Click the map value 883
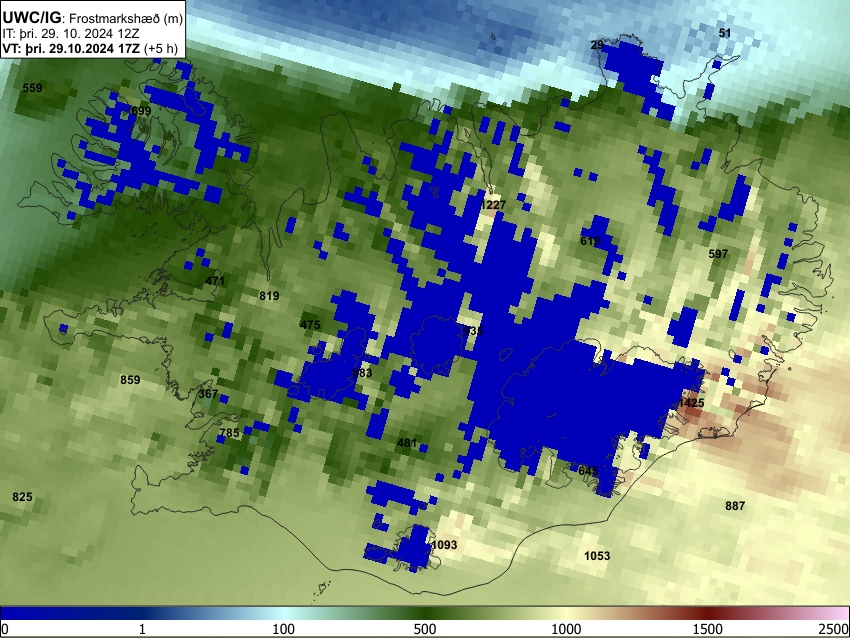850x638 pixels. 363,373
